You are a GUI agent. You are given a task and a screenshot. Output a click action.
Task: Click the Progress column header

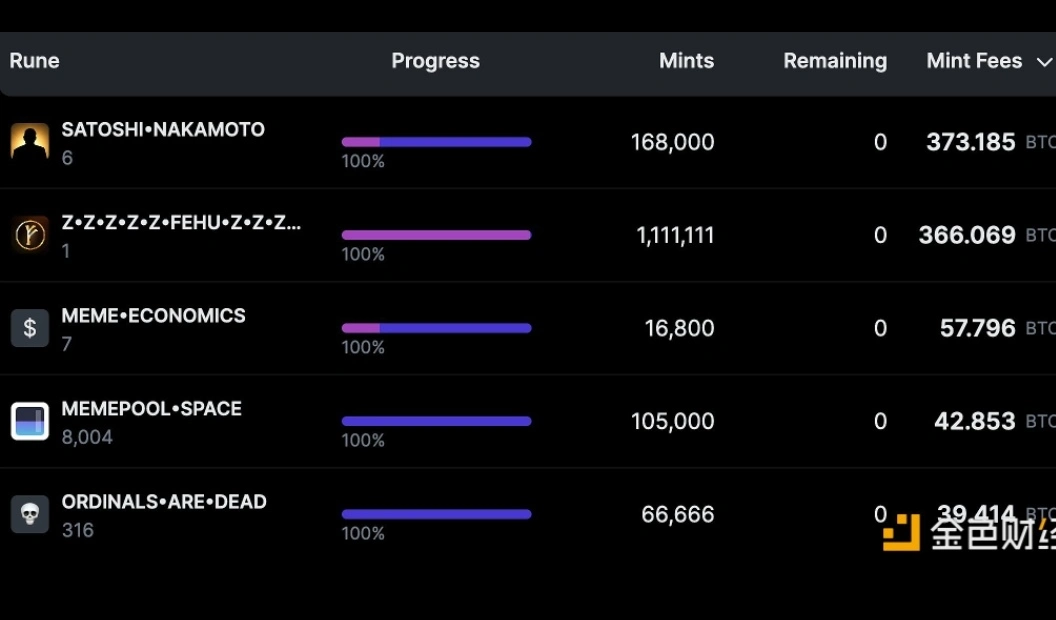click(436, 61)
